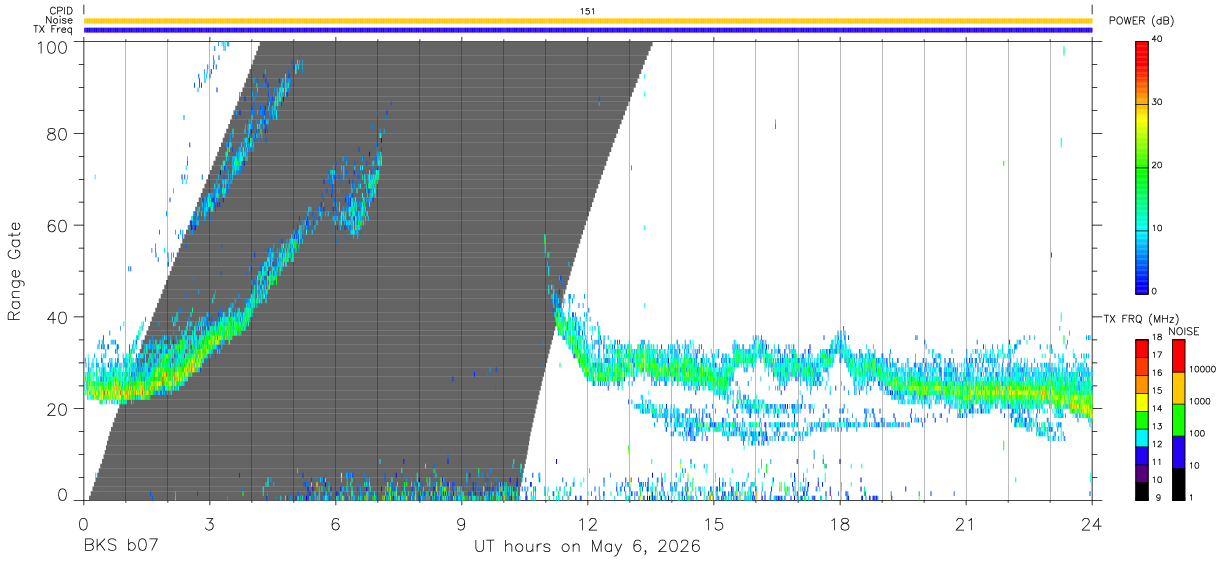
Task: Click the "POWER (dB)" color bar title
Action: [1141, 21]
